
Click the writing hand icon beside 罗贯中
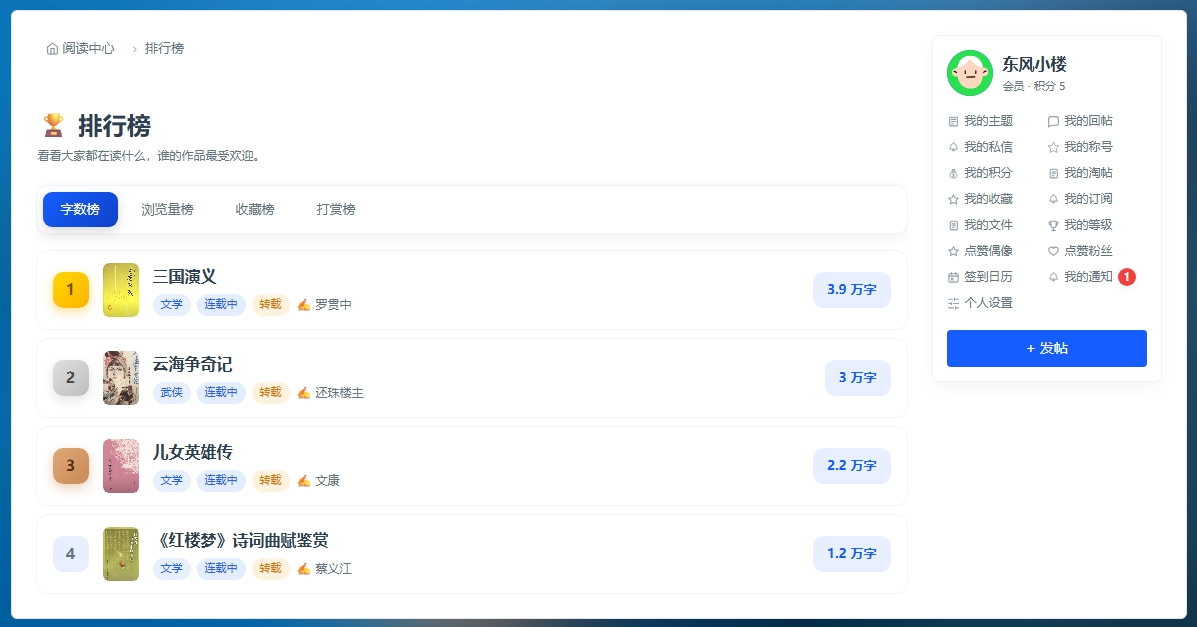[304, 305]
